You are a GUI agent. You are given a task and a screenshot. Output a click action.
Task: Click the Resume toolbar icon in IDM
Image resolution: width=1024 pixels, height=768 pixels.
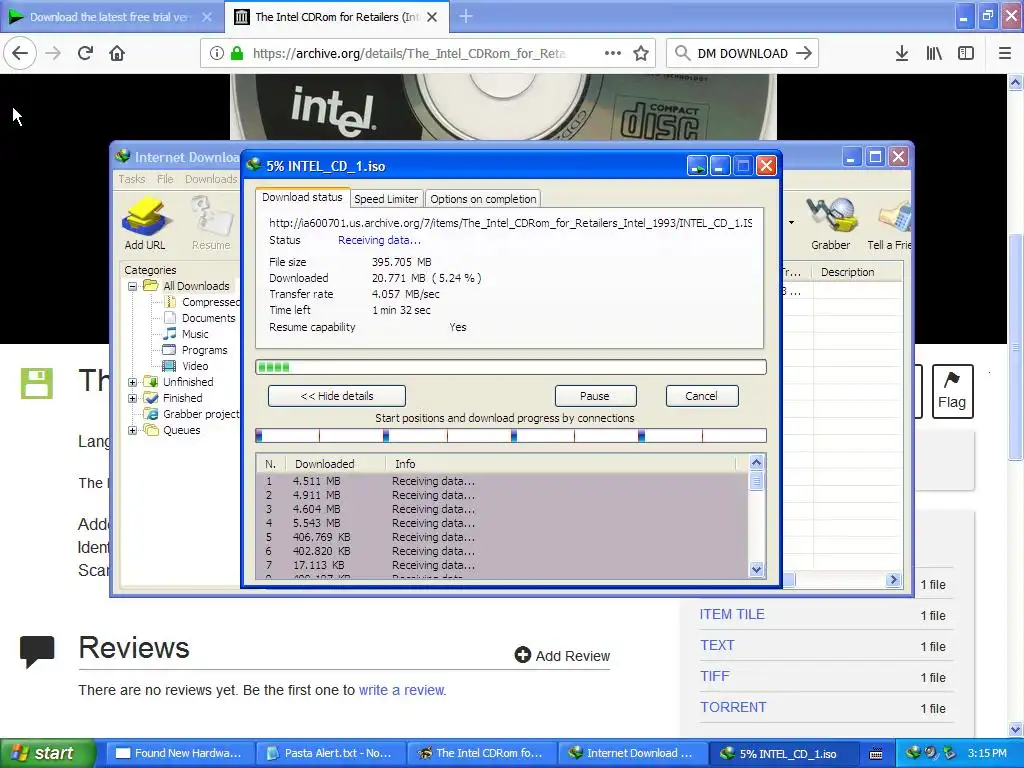211,223
